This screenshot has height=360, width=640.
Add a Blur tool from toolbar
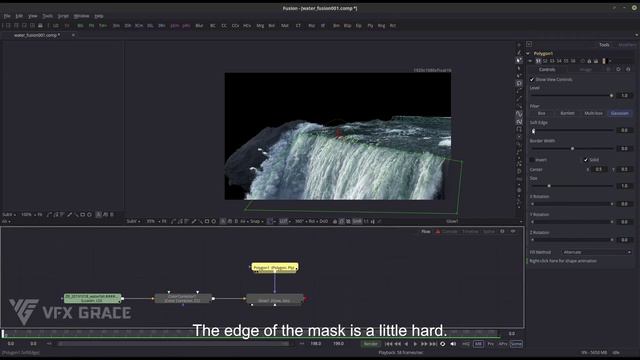(x=199, y=26)
